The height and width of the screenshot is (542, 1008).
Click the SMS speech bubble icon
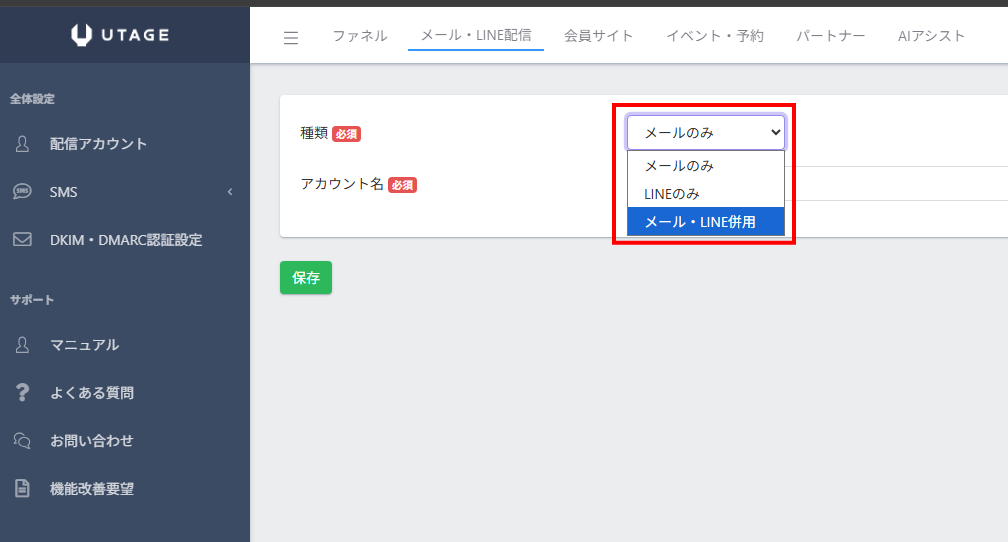pos(22,192)
